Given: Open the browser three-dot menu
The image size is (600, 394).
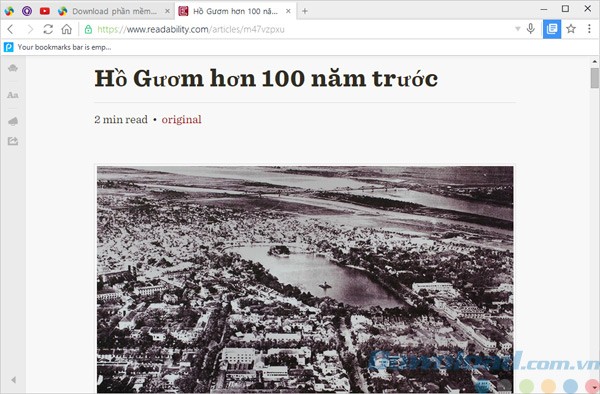Looking at the screenshot, I should point(589,29).
